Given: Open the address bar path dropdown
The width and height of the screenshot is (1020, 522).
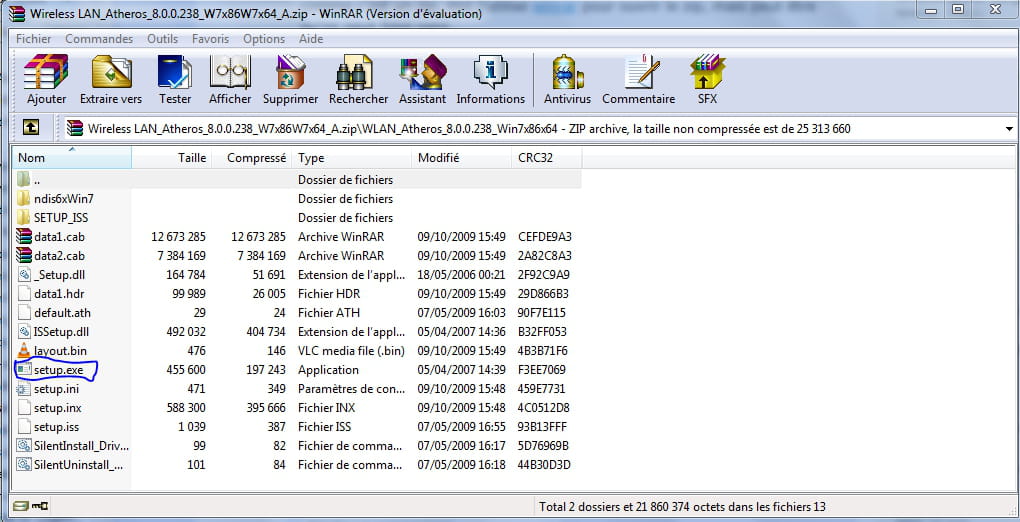Looking at the screenshot, I should point(1009,129).
